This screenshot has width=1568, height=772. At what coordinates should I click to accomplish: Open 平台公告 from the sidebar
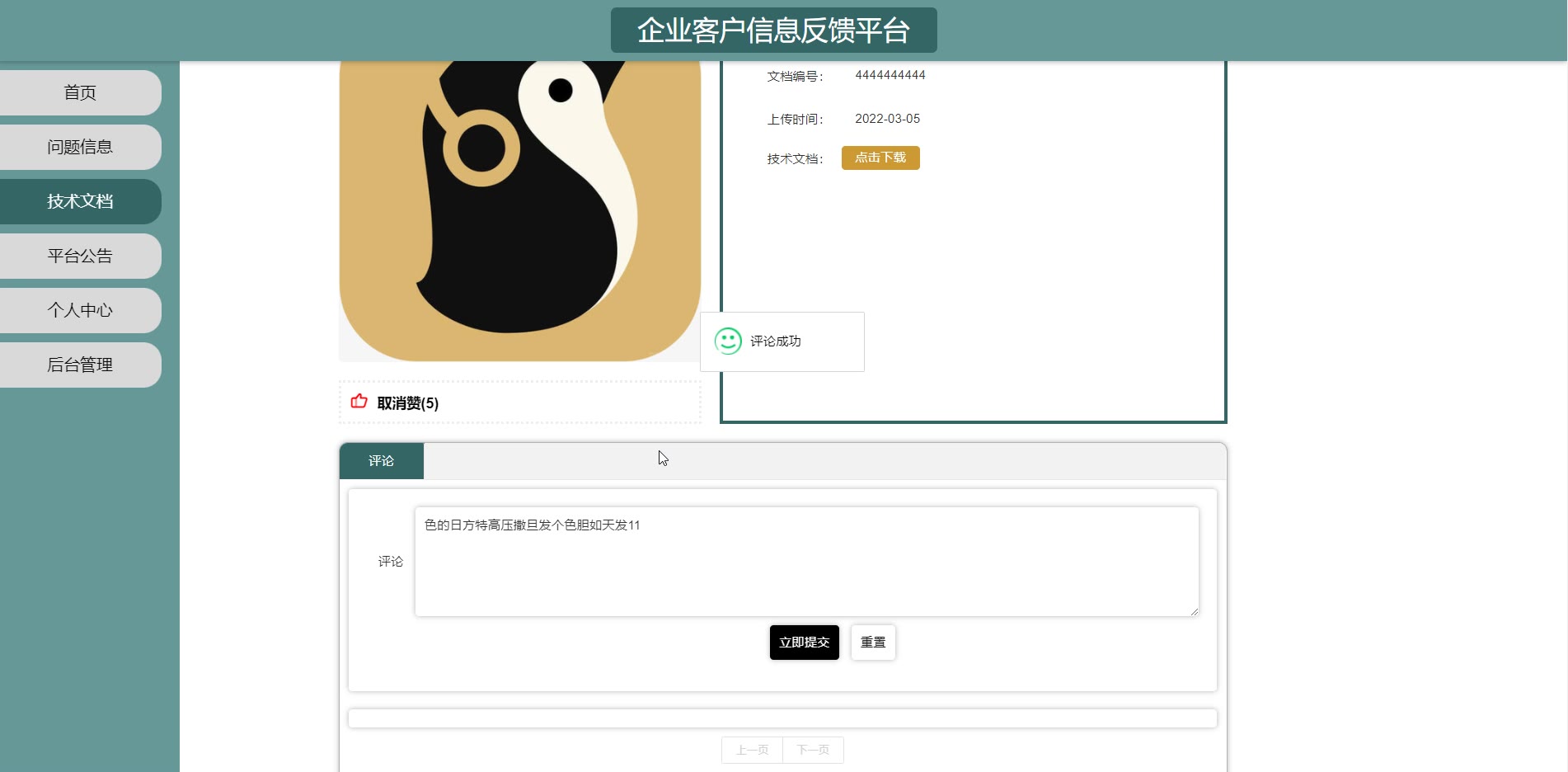[80, 256]
